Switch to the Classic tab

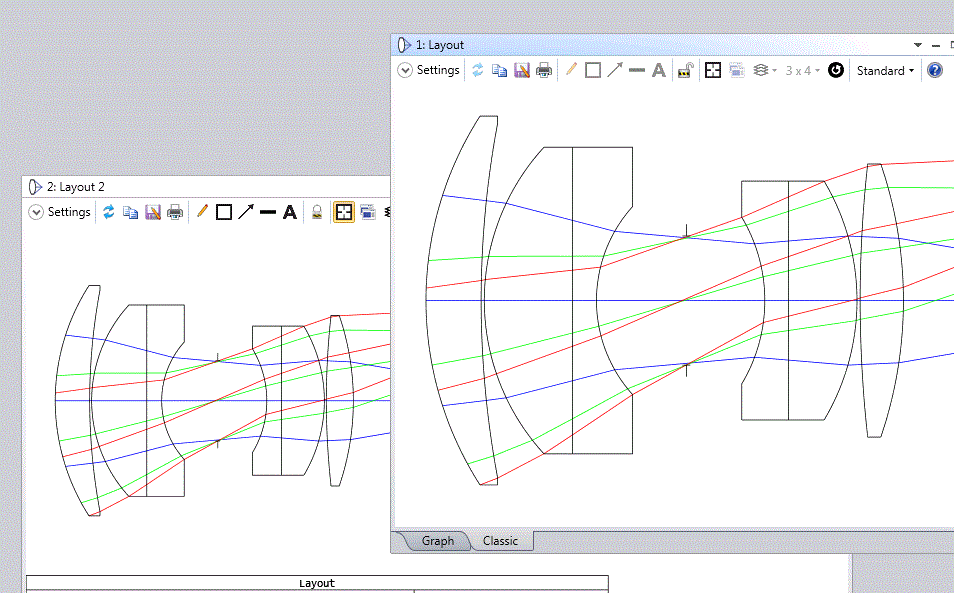point(500,541)
